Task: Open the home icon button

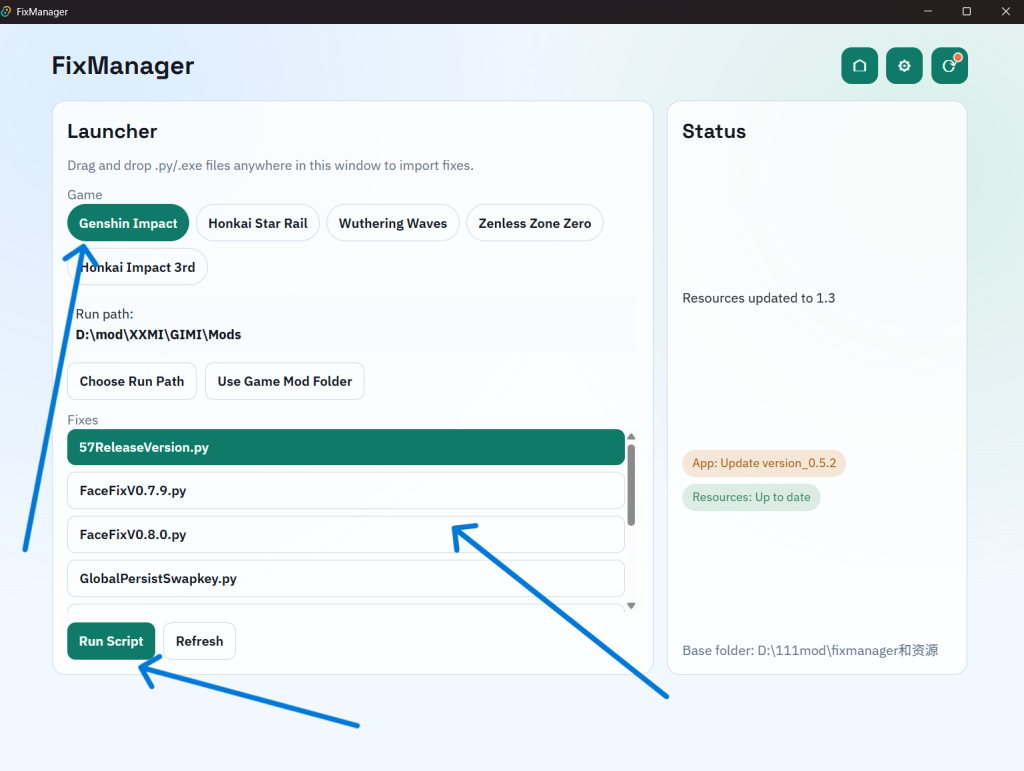Action: pos(859,66)
